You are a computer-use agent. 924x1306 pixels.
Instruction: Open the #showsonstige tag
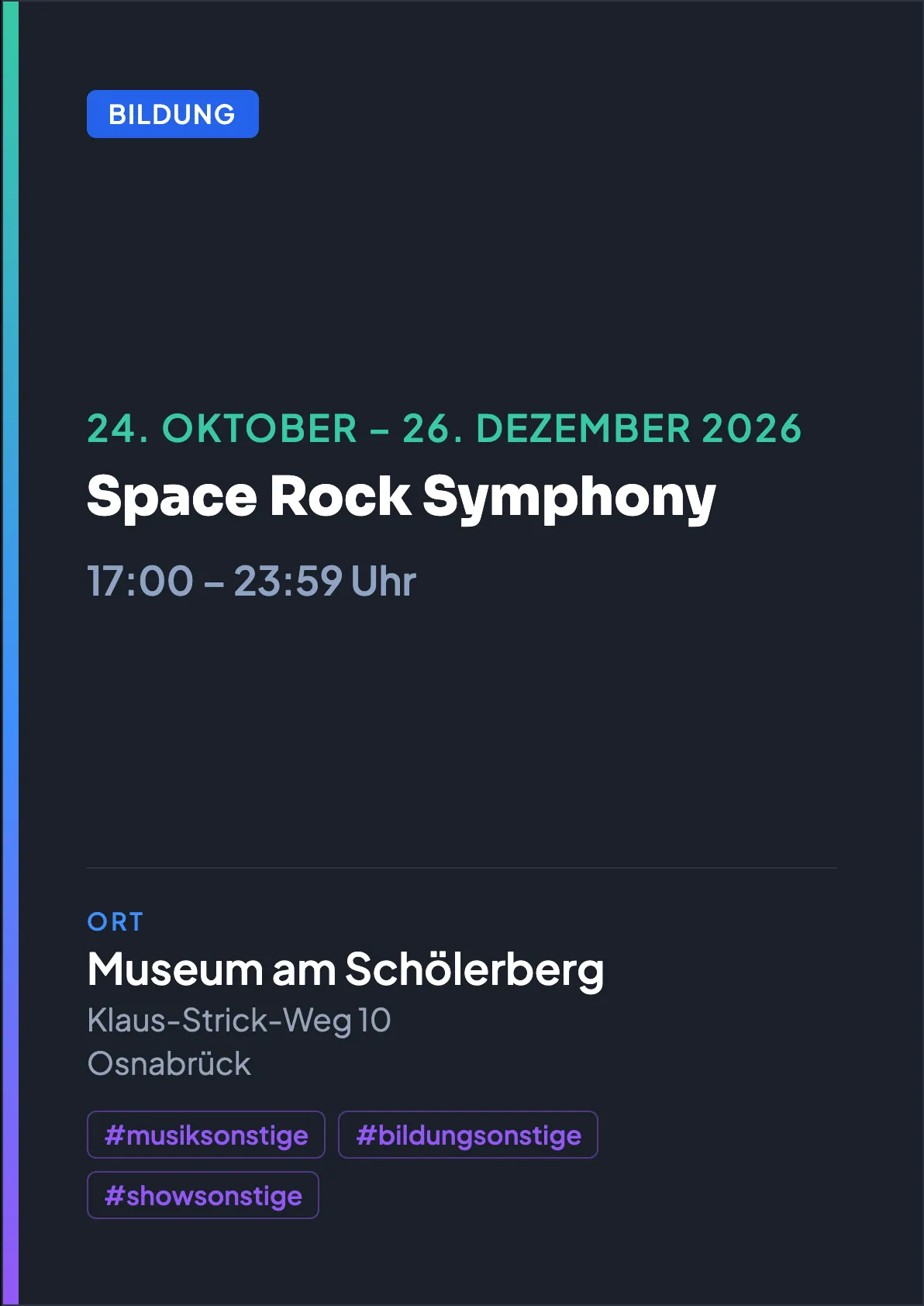pos(203,1195)
